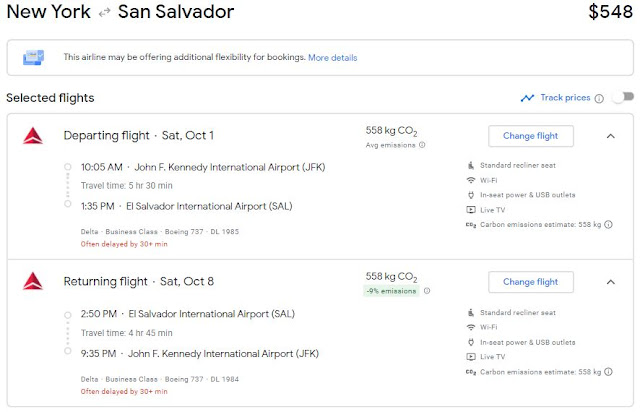Click the $548 total price
The width and height of the screenshot is (640, 412).
click(x=610, y=13)
